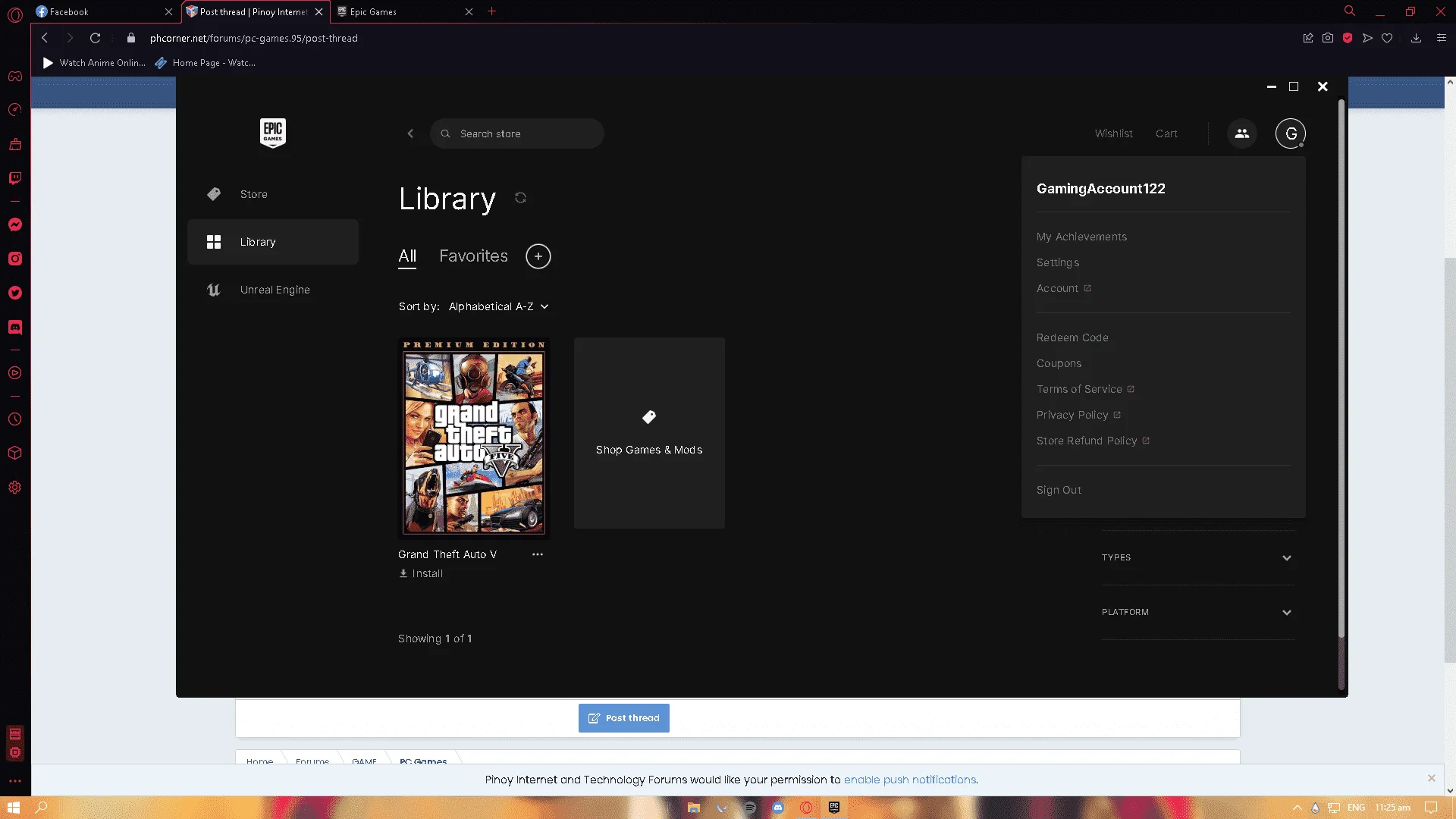Open Settings from the account menu

(1057, 262)
